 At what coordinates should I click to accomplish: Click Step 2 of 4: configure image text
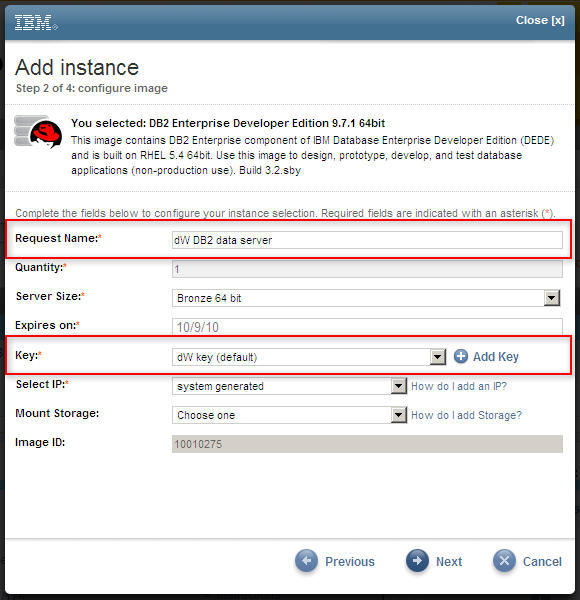click(92, 88)
